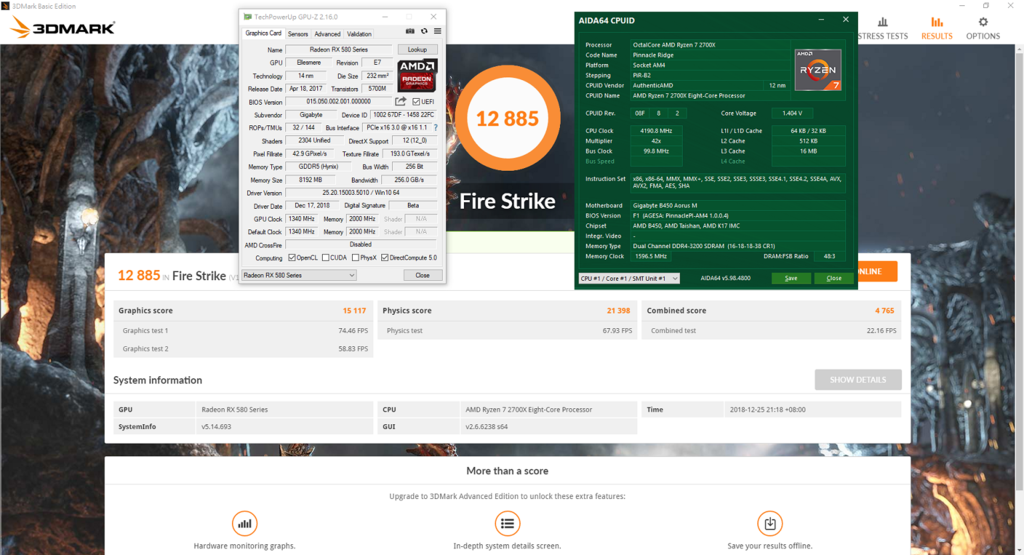The height and width of the screenshot is (555, 1024).
Task: Click Physics test result 67.93 FPS
Action: coord(617,331)
